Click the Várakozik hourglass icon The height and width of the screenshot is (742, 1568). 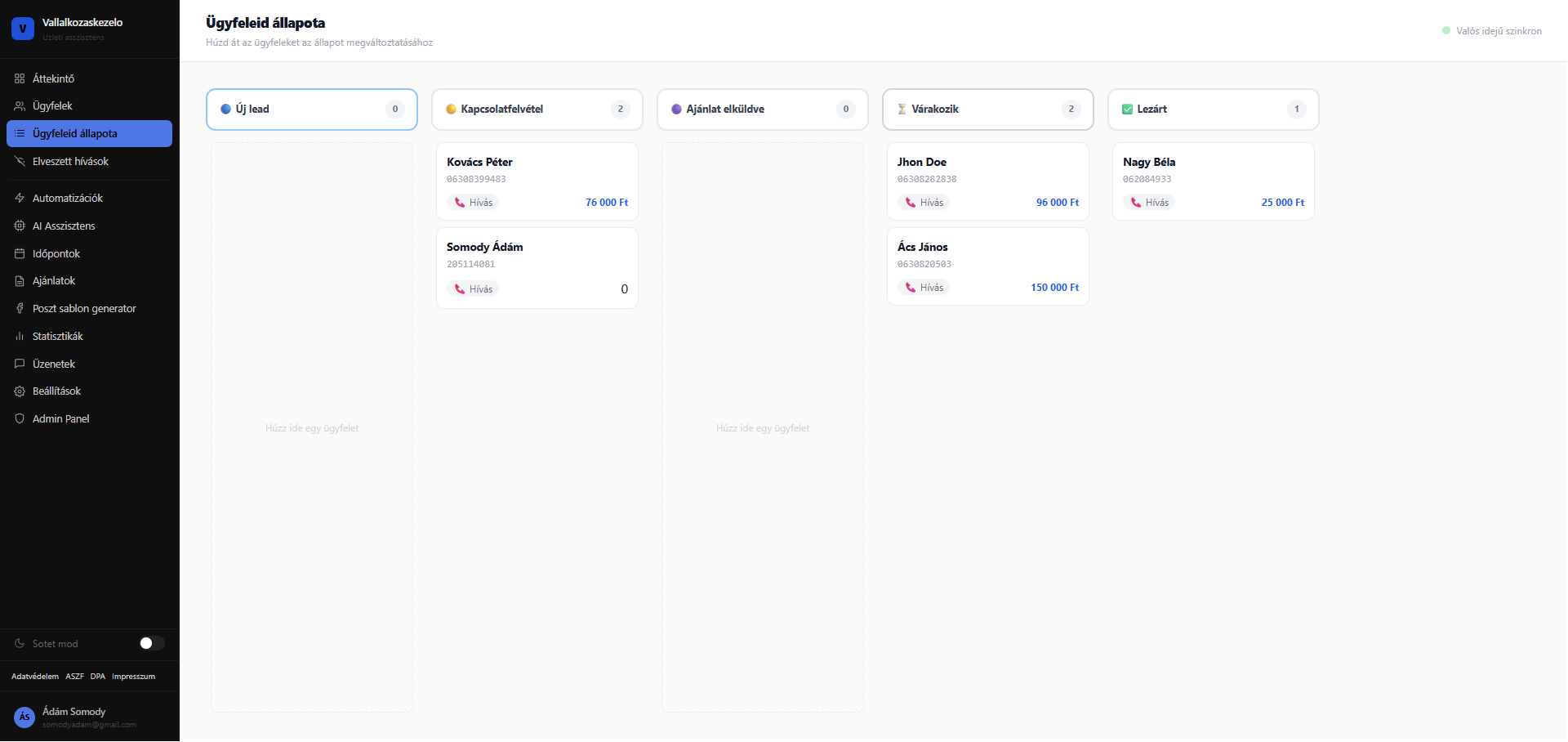(x=902, y=109)
